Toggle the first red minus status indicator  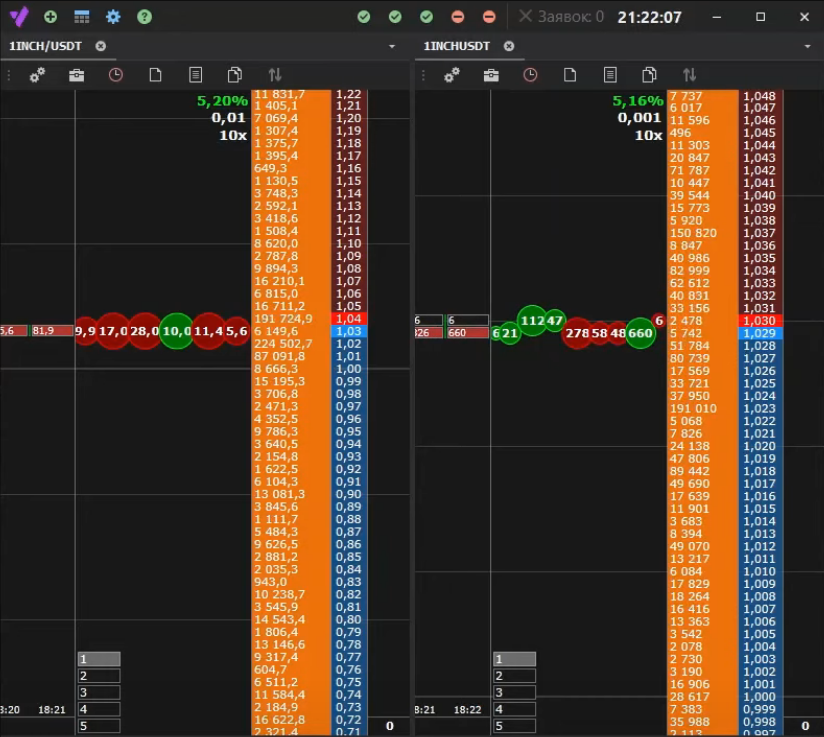458,17
